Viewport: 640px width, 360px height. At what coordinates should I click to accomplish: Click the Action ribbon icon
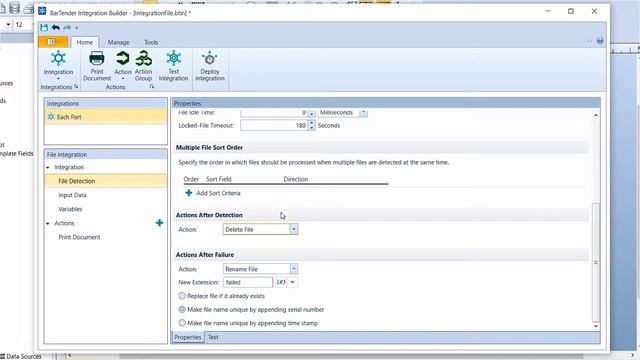tap(122, 58)
